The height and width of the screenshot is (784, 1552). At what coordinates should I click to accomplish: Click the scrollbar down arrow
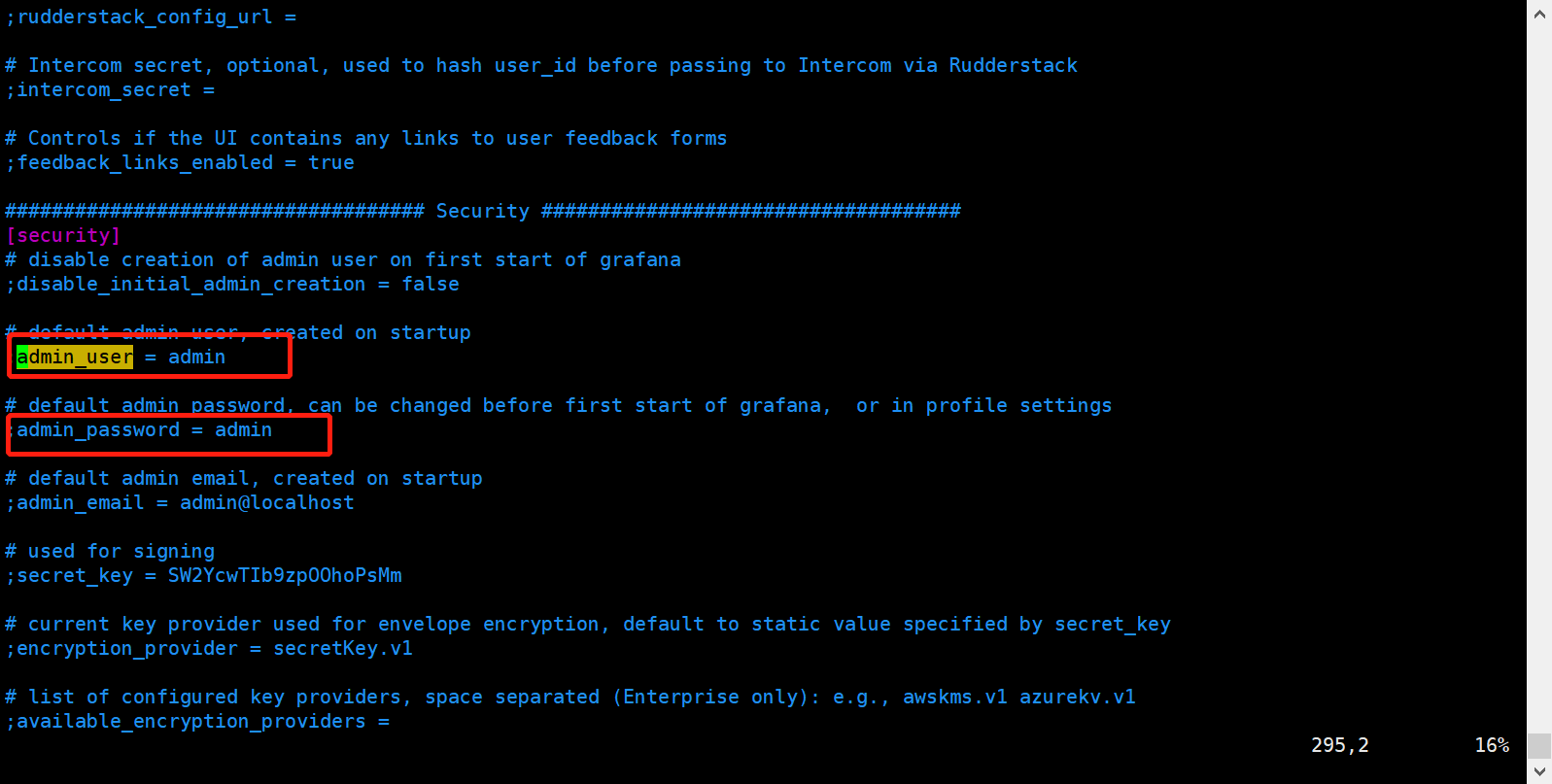(x=1539, y=771)
